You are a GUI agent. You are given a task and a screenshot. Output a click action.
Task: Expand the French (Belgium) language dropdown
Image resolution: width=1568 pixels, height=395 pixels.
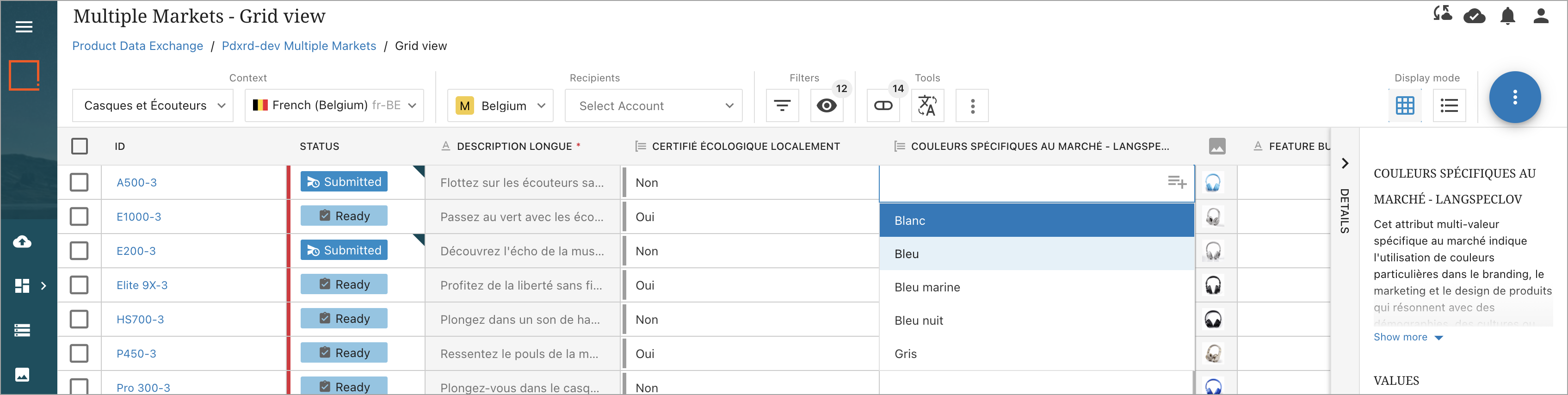click(334, 106)
